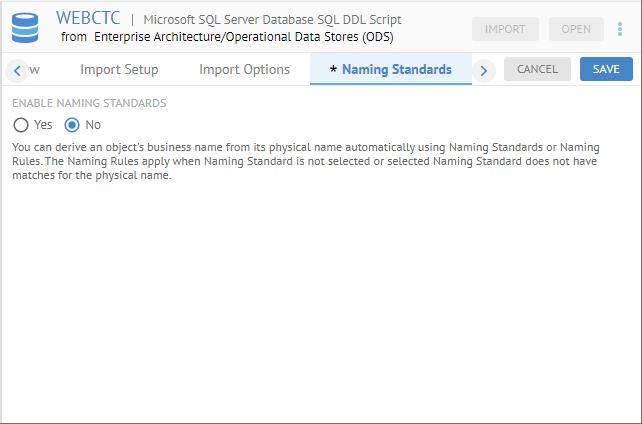Open the Import Options tab
Image resolution: width=642 pixels, height=424 pixels.
pos(244,70)
